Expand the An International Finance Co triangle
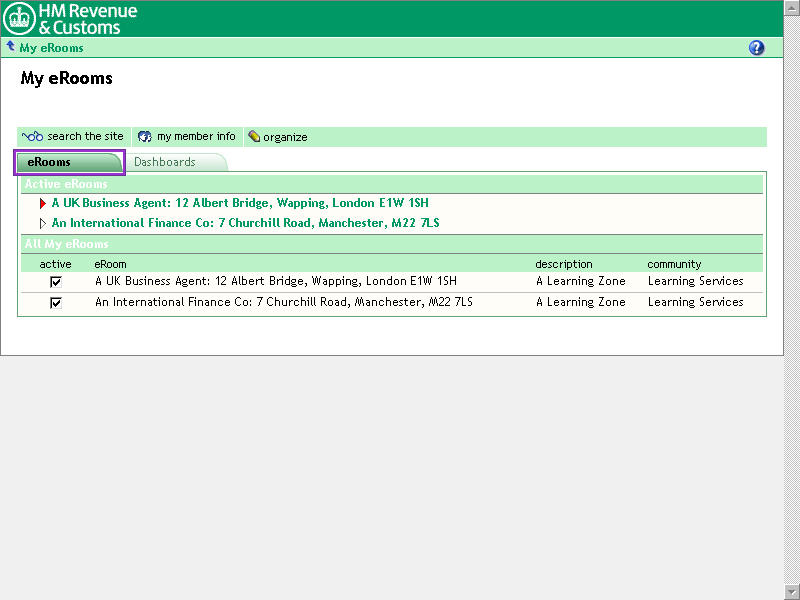The height and width of the screenshot is (600, 800). tap(43, 223)
